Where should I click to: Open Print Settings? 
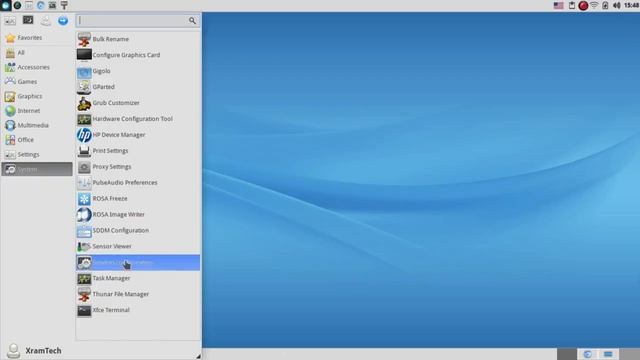point(138,151)
